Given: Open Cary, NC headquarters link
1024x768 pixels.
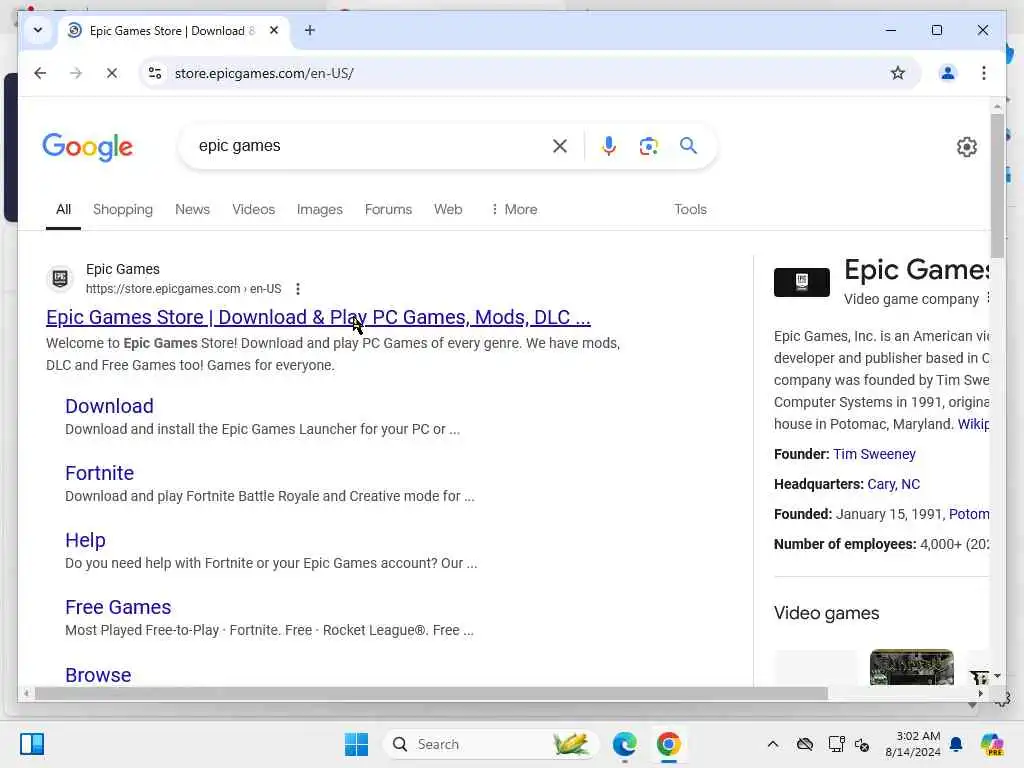Looking at the screenshot, I should pyautogui.click(x=893, y=484).
